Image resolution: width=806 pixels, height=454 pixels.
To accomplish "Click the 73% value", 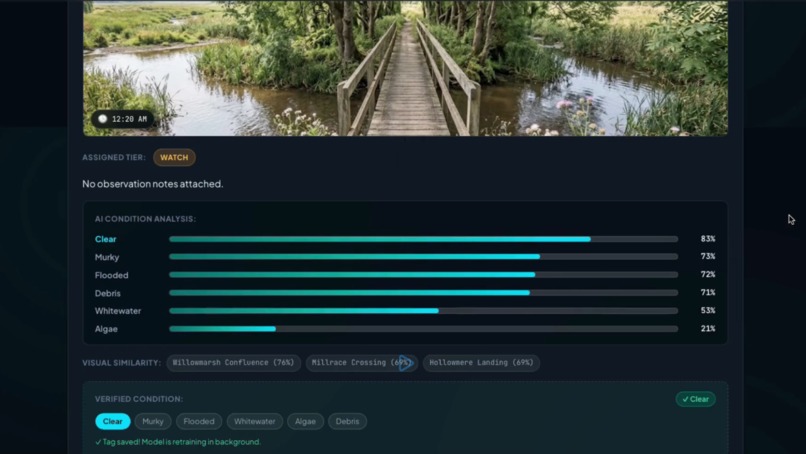I will [x=708, y=256].
